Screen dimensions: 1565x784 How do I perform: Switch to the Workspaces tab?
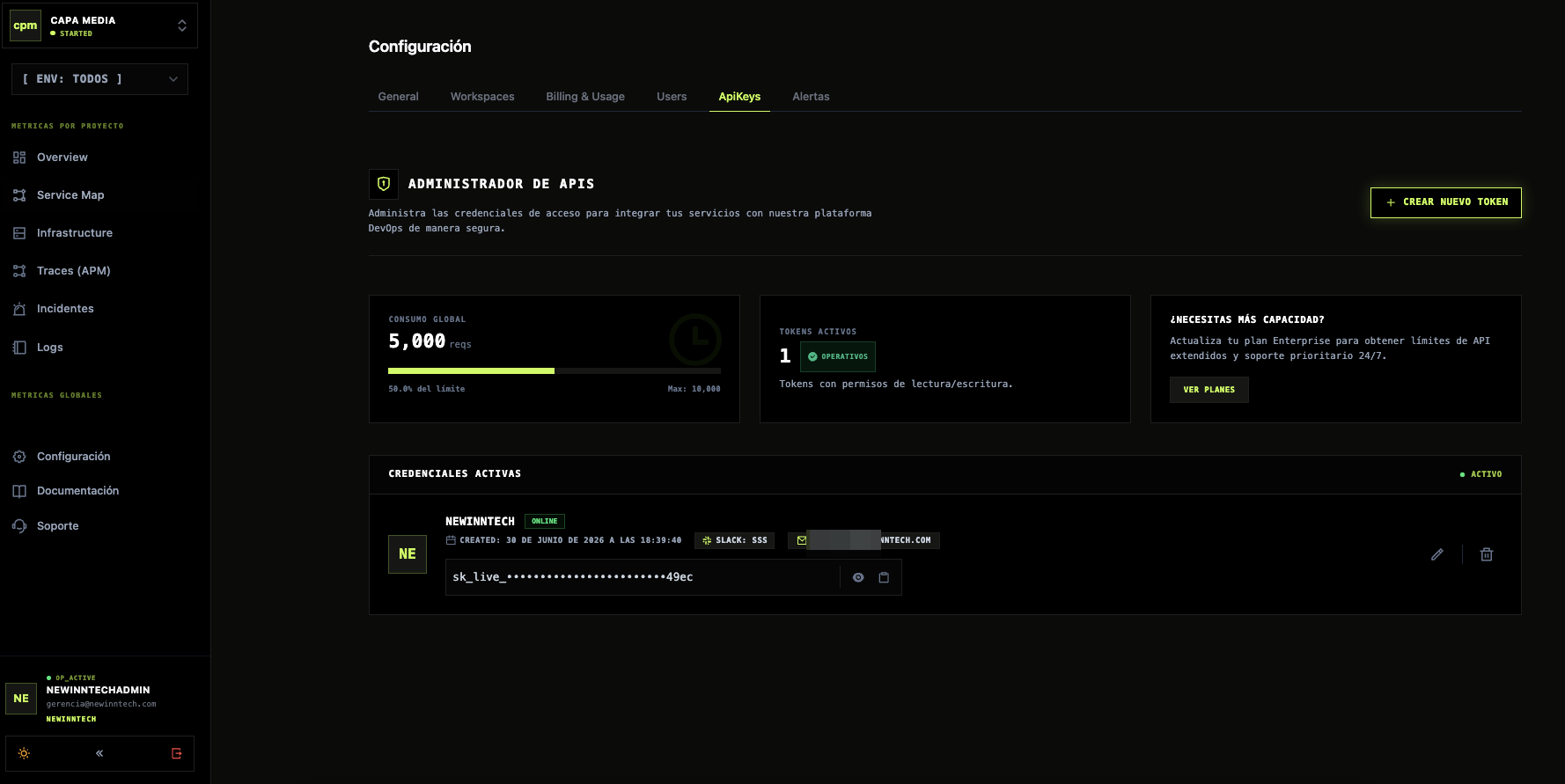(482, 97)
